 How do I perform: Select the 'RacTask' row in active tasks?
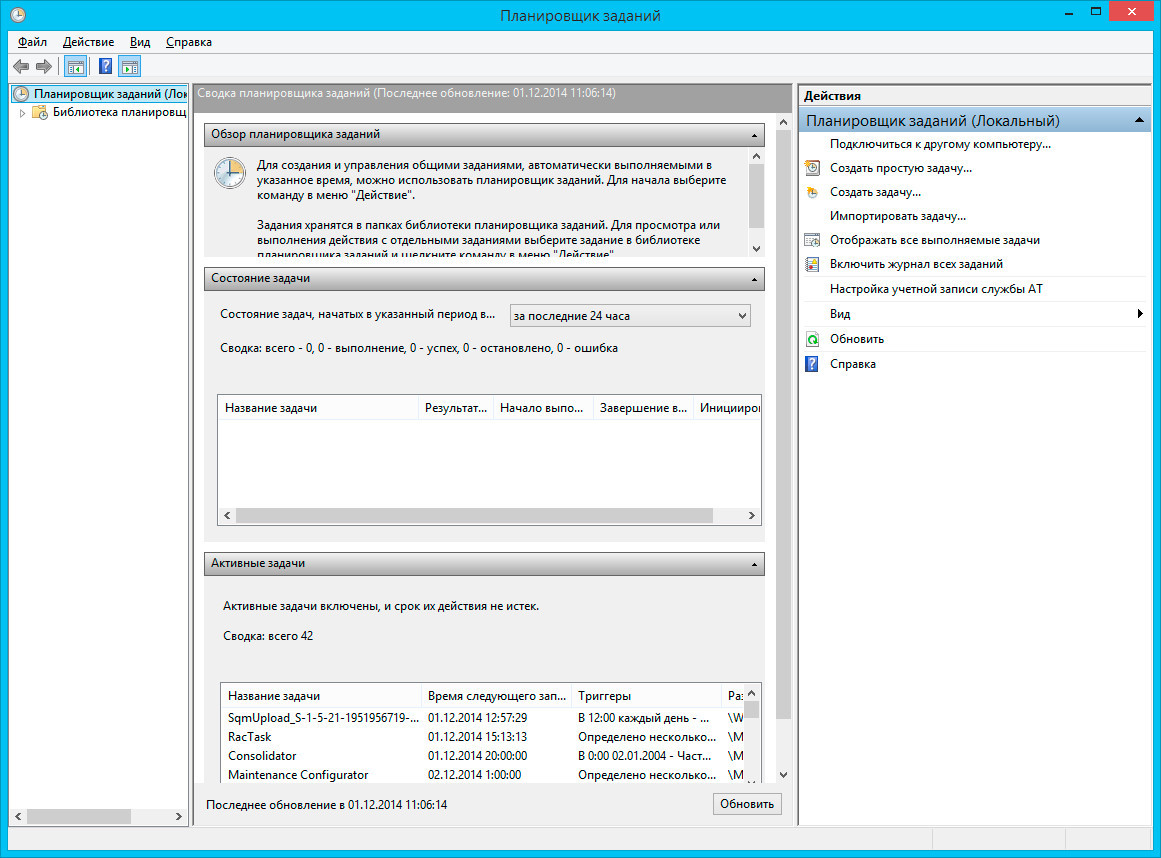click(x=250, y=737)
